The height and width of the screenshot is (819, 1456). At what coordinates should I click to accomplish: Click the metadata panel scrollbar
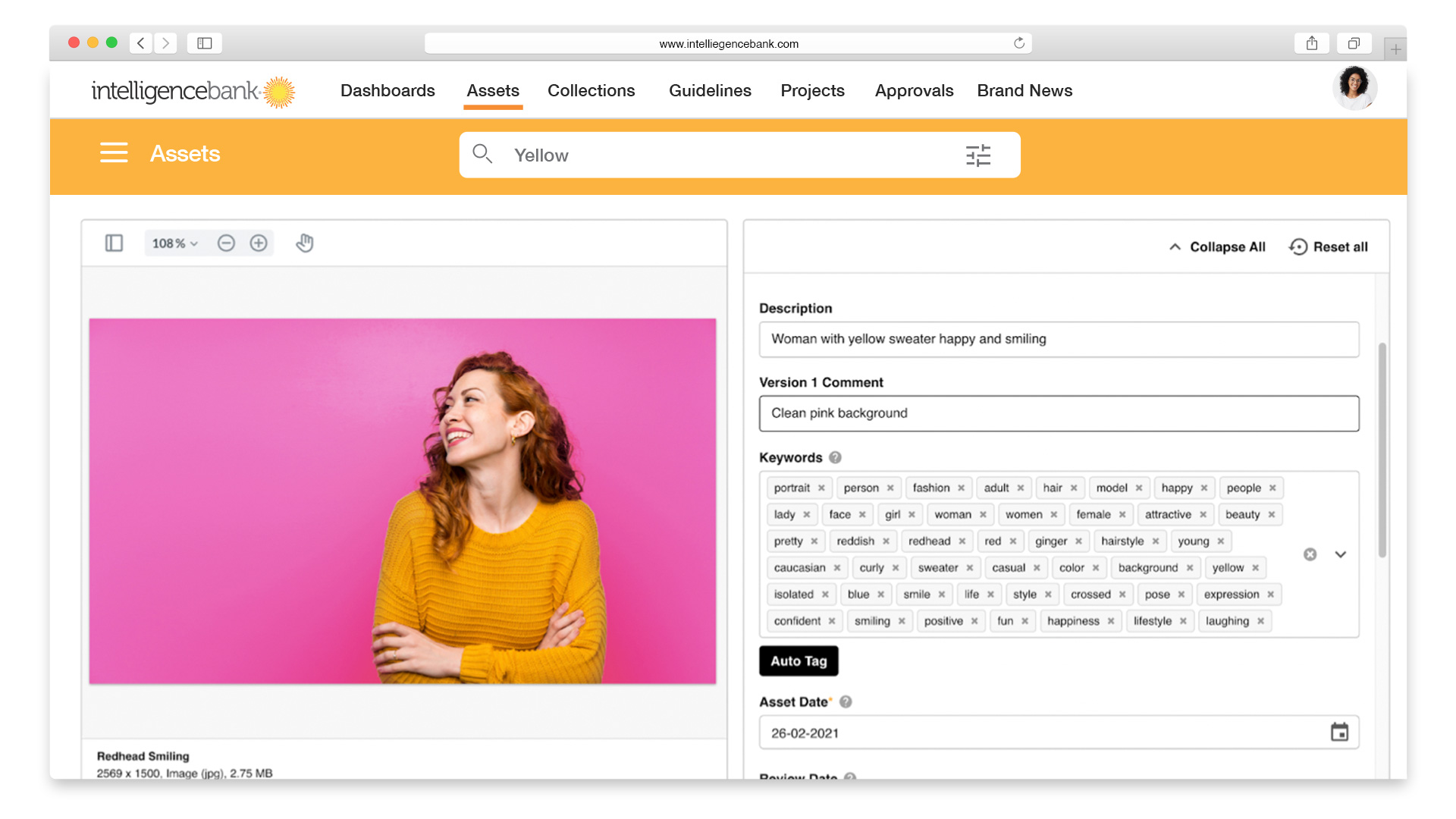pyautogui.click(x=1382, y=450)
